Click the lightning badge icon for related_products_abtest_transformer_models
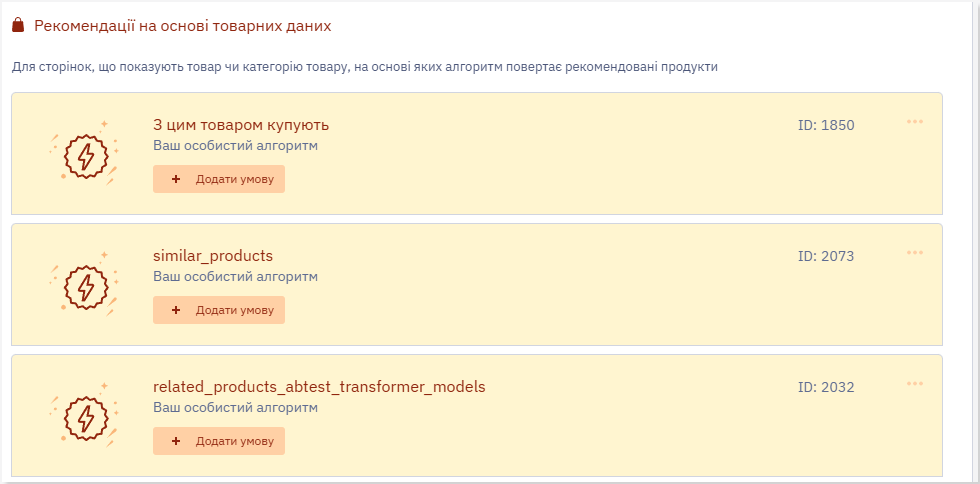Viewport: 980px width, 484px height. 84,416
